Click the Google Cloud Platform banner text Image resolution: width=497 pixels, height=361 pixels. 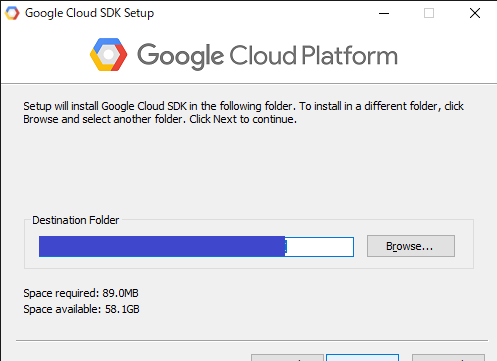(267, 56)
